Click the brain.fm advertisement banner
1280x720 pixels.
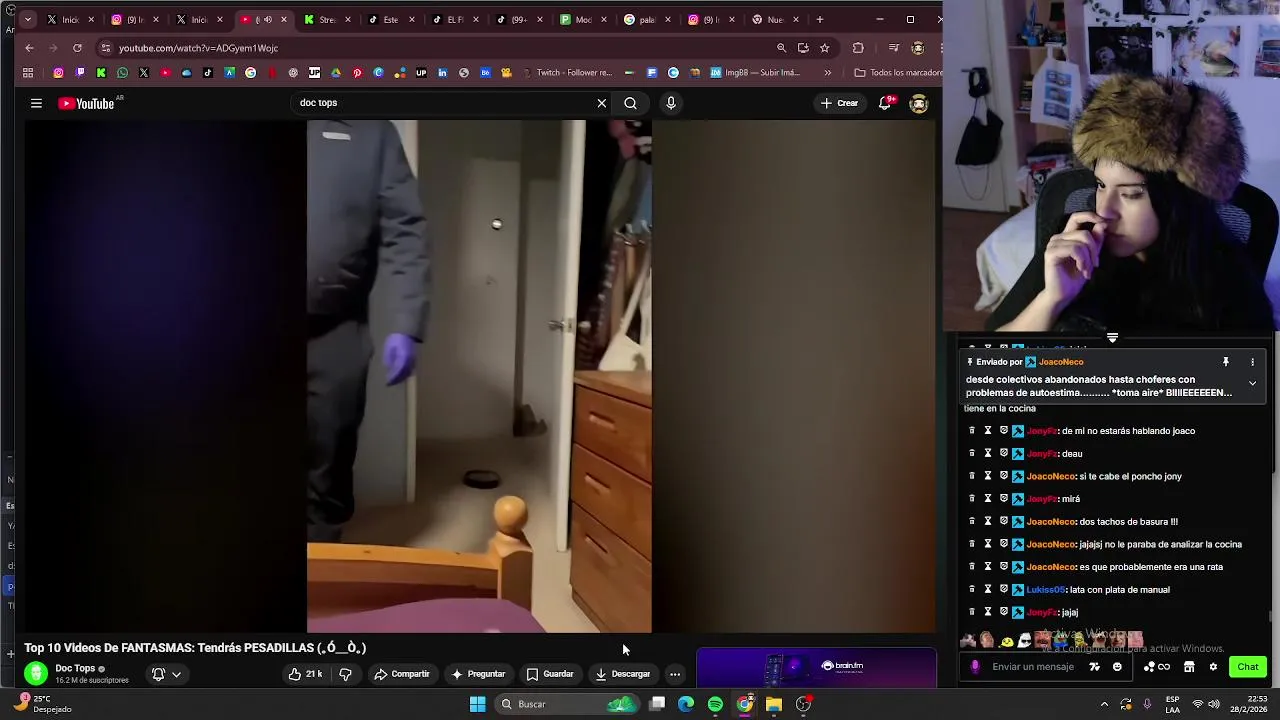point(816,668)
